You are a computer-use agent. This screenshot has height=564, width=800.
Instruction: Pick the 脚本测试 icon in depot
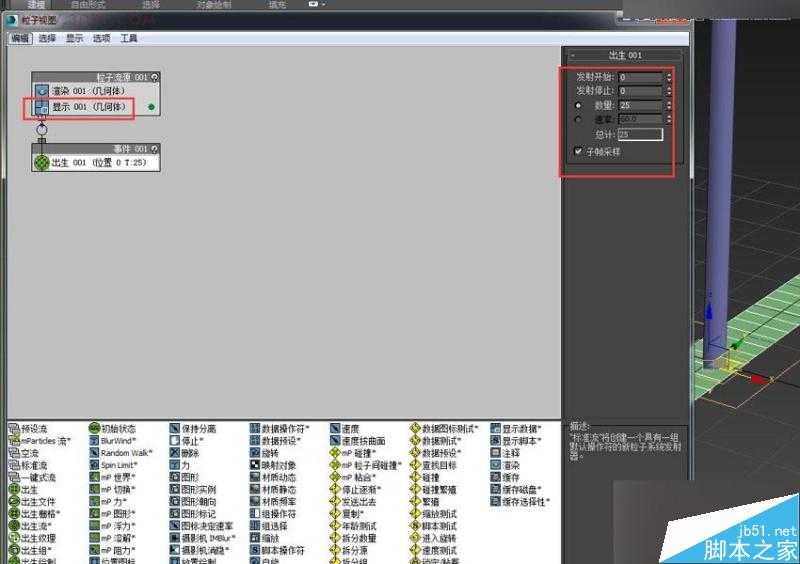(x=415, y=526)
